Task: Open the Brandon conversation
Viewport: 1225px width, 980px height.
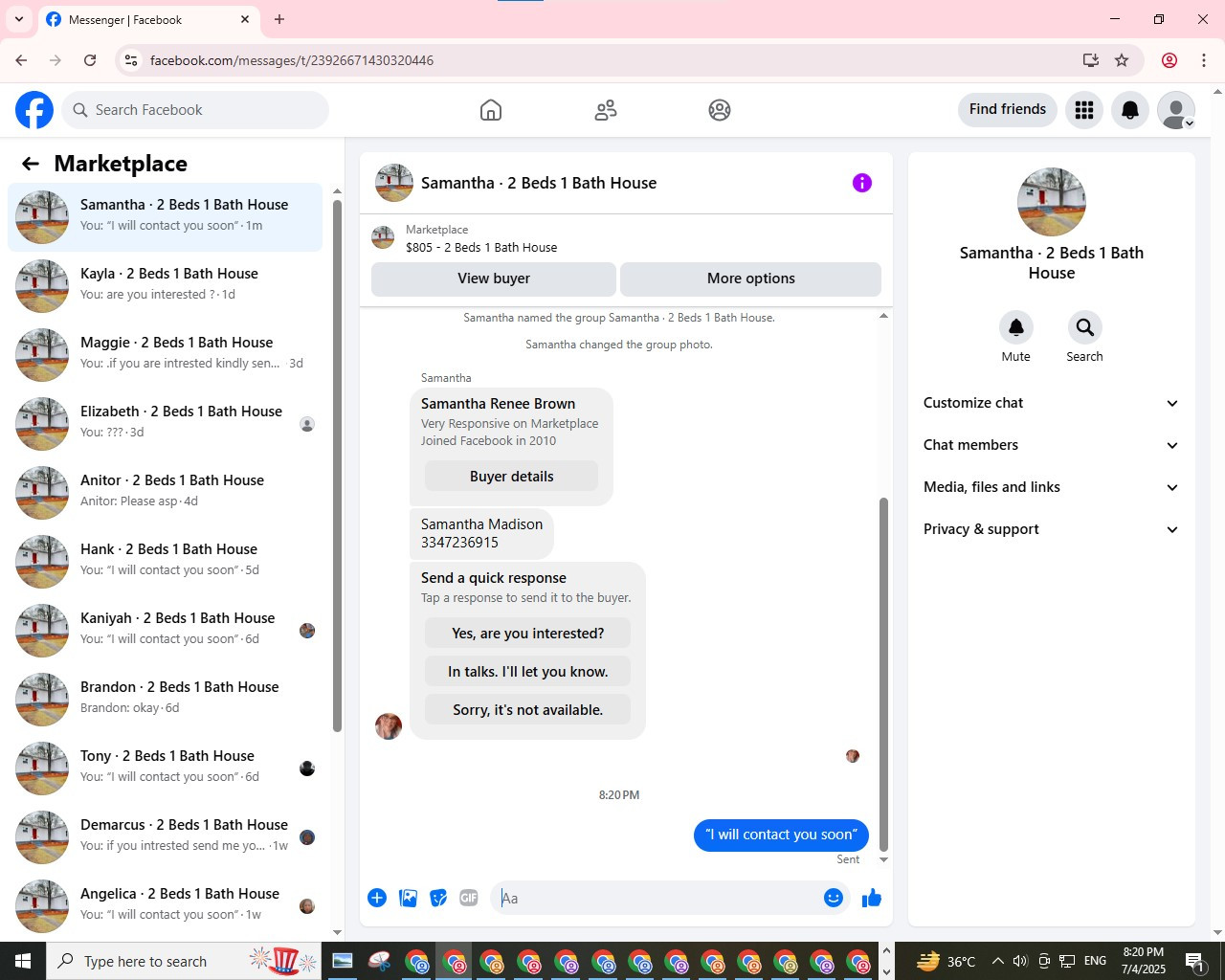Action: pos(165,699)
